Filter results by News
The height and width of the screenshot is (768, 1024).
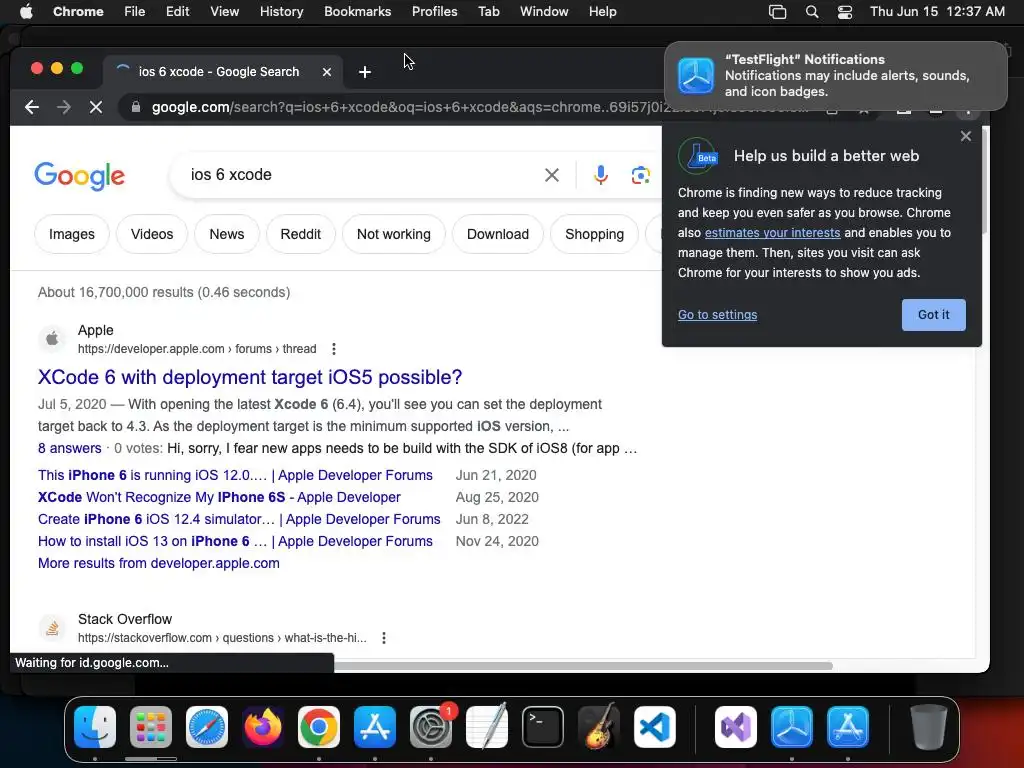click(x=227, y=234)
